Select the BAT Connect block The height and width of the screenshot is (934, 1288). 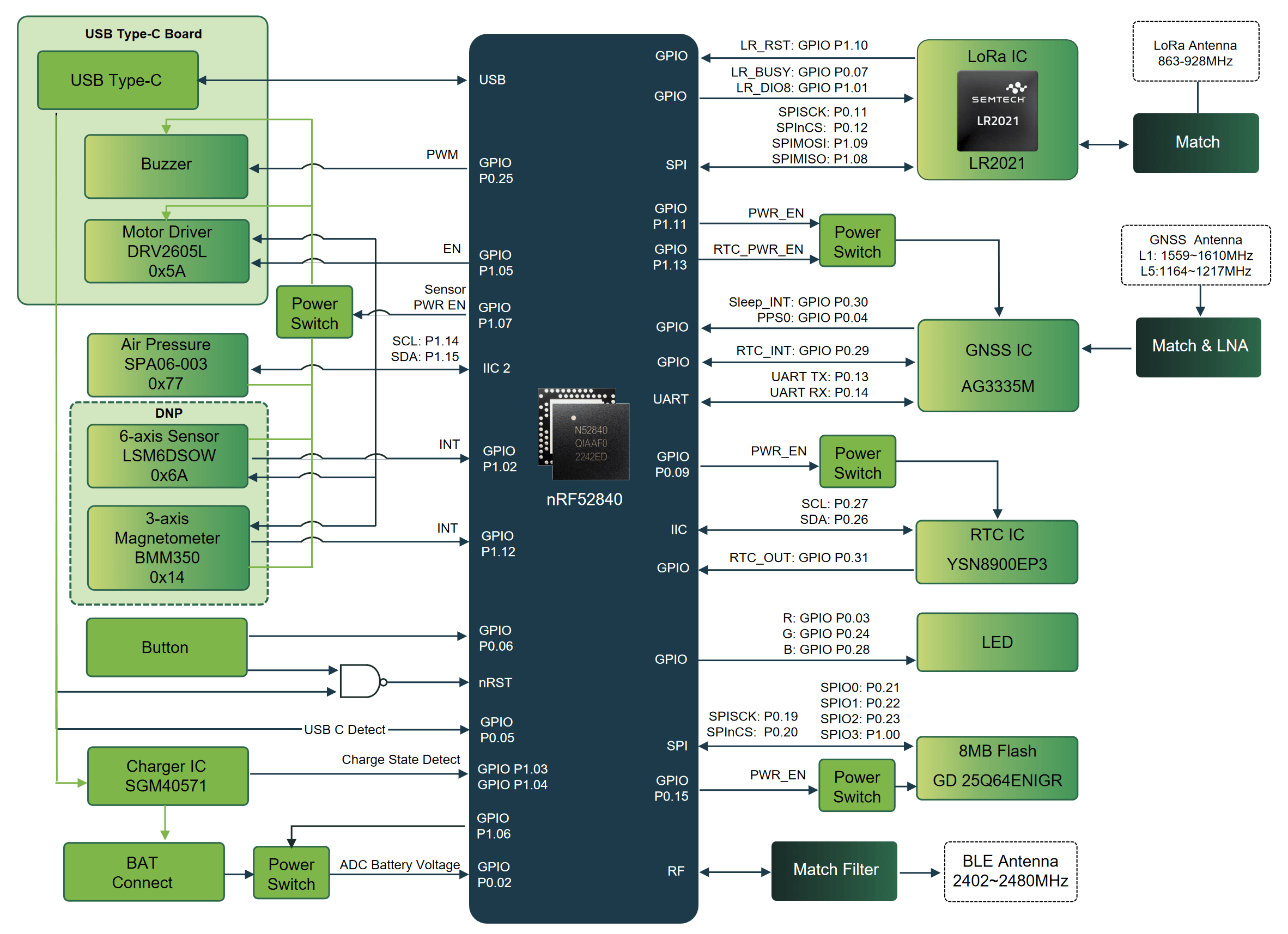[144, 872]
